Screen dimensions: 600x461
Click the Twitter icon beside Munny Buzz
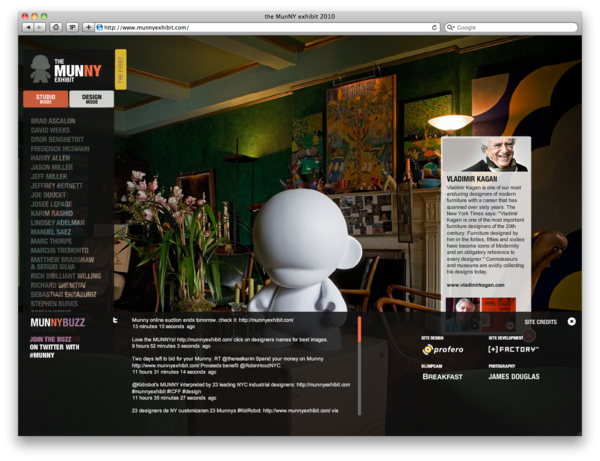pyautogui.click(x=115, y=320)
